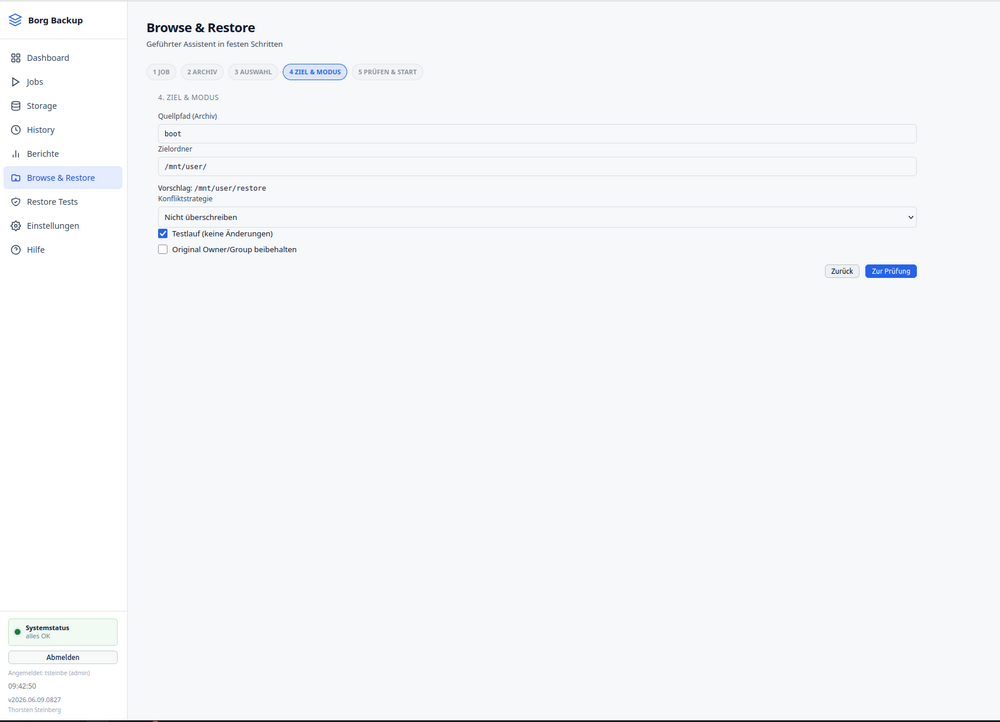
Task: Focus the Quellpfad (Archiv) input field
Action: click(537, 133)
